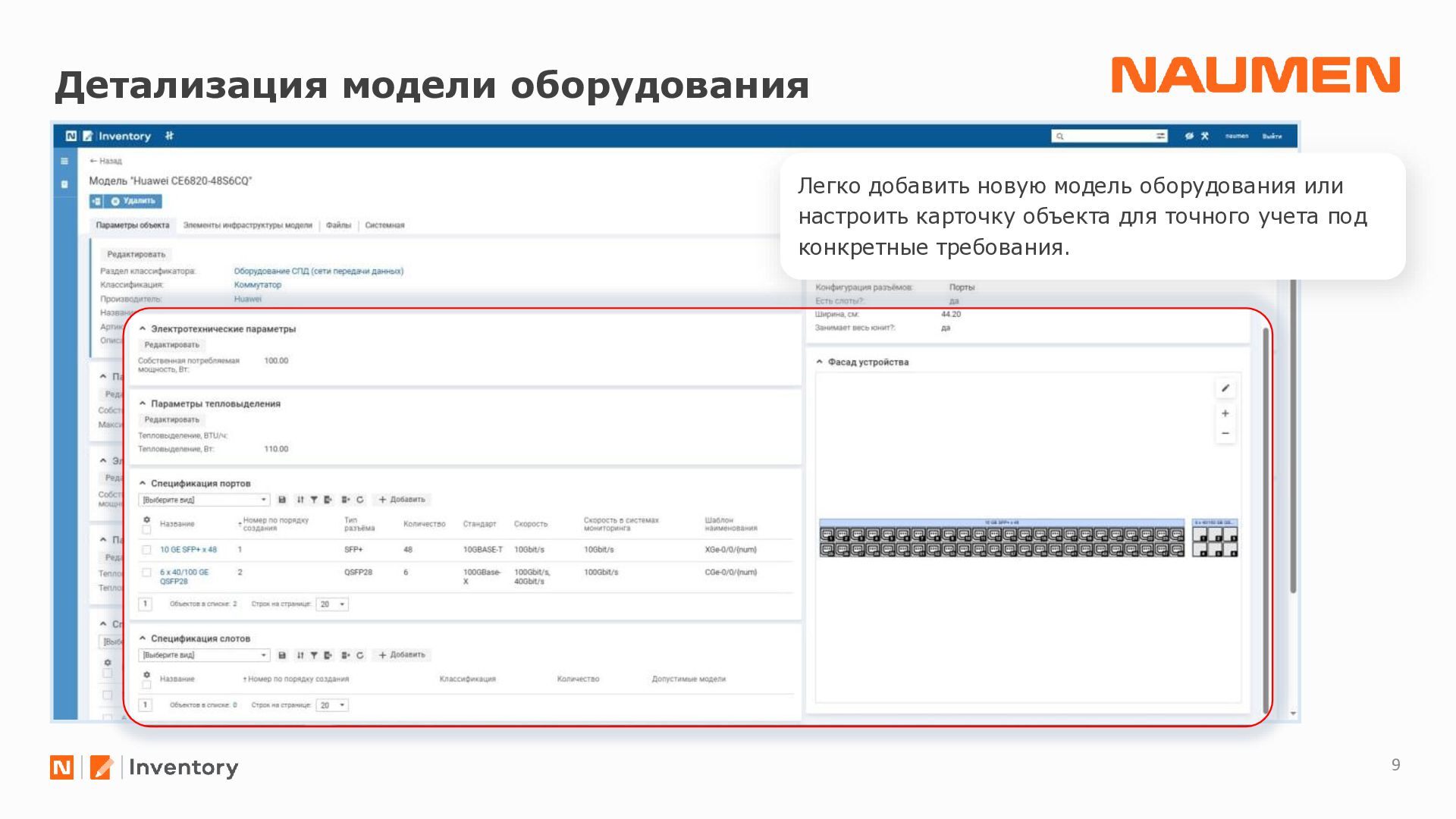Screen dimensions: 1456x819
Task: Click the Удалить button
Action: click(133, 201)
